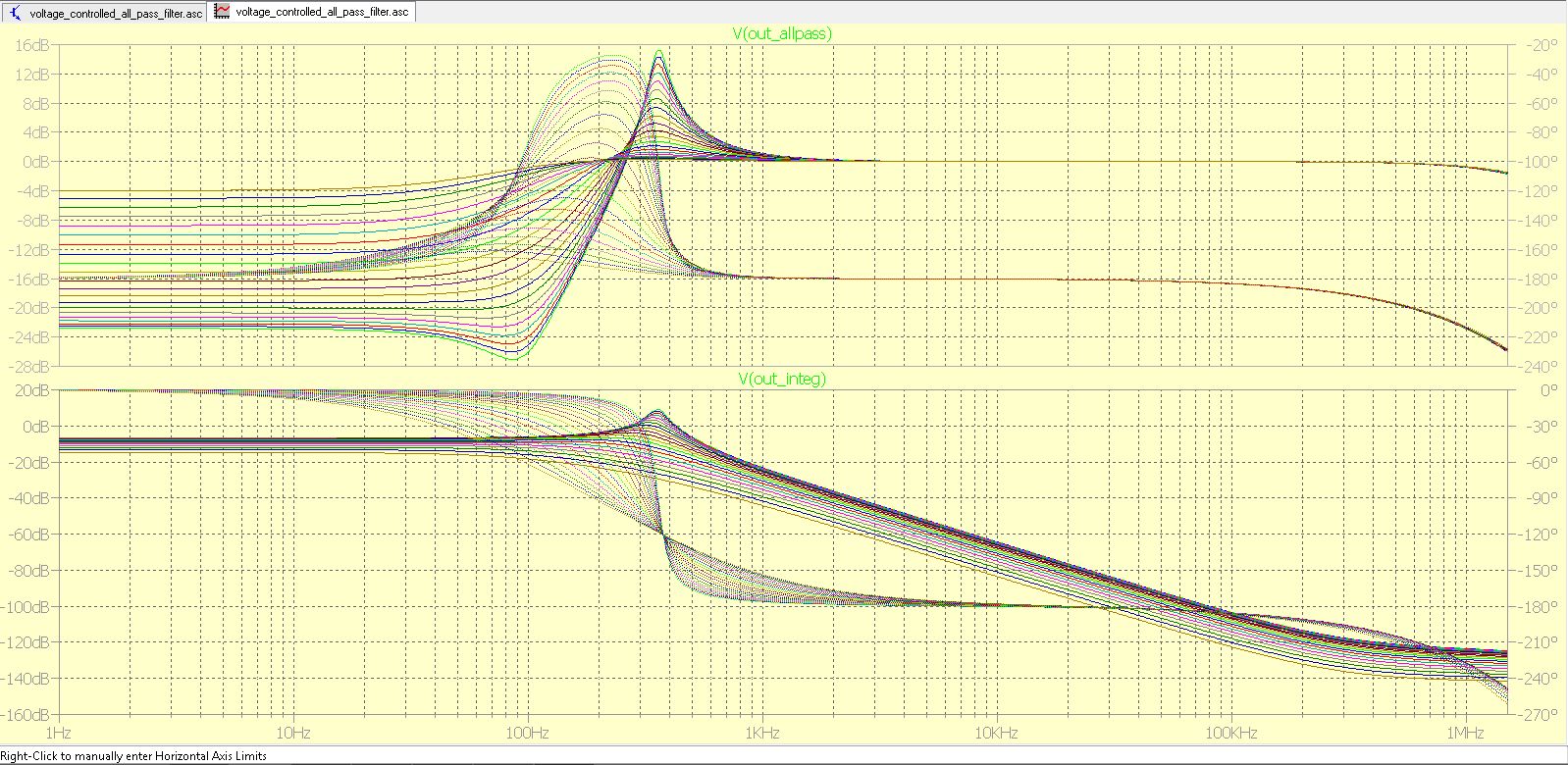The height and width of the screenshot is (765, 1568).
Task: Click the 100Hz frequency axis label
Action: (527, 734)
